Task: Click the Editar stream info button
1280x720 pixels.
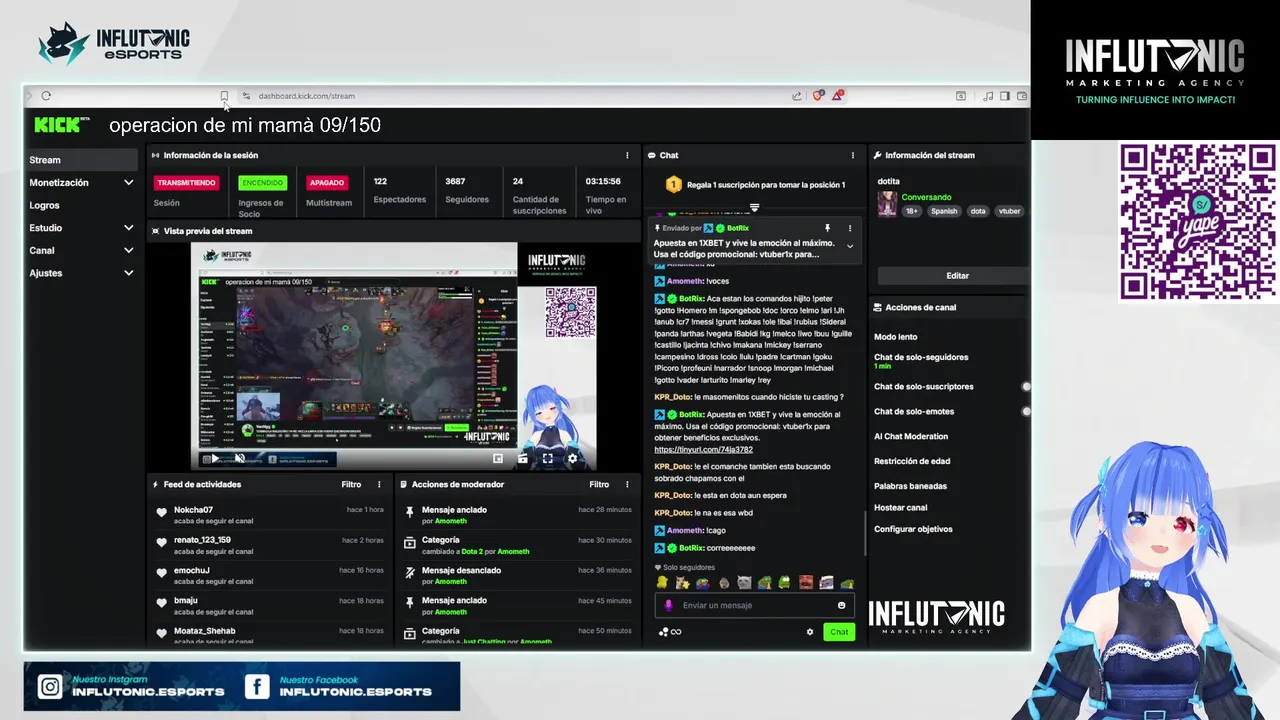Action: [954, 275]
